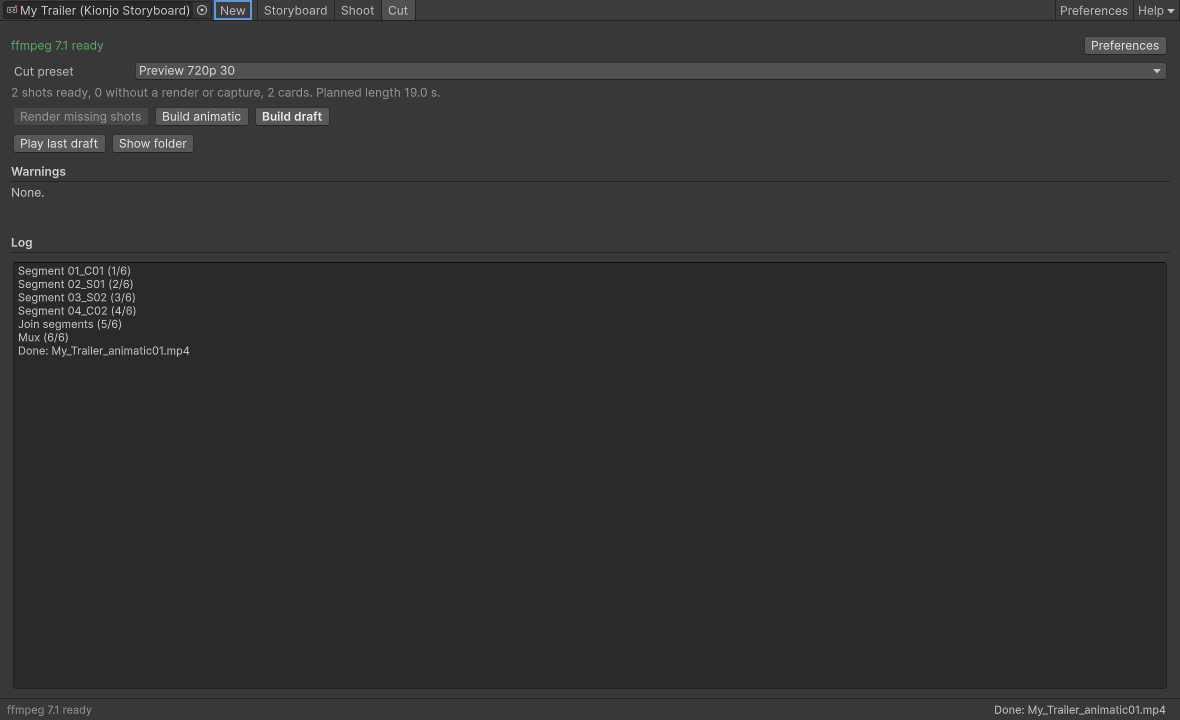The height and width of the screenshot is (720, 1180).
Task: Click log line 'Segment 04_C02 (4/6)'
Action: pyautogui.click(x=77, y=311)
